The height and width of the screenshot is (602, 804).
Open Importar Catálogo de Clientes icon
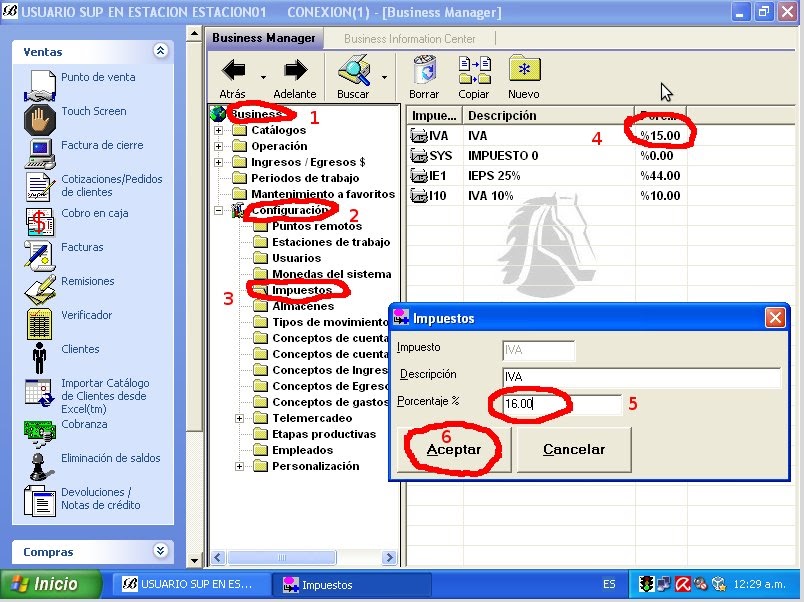pyautogui.click(x=39, y=392)
